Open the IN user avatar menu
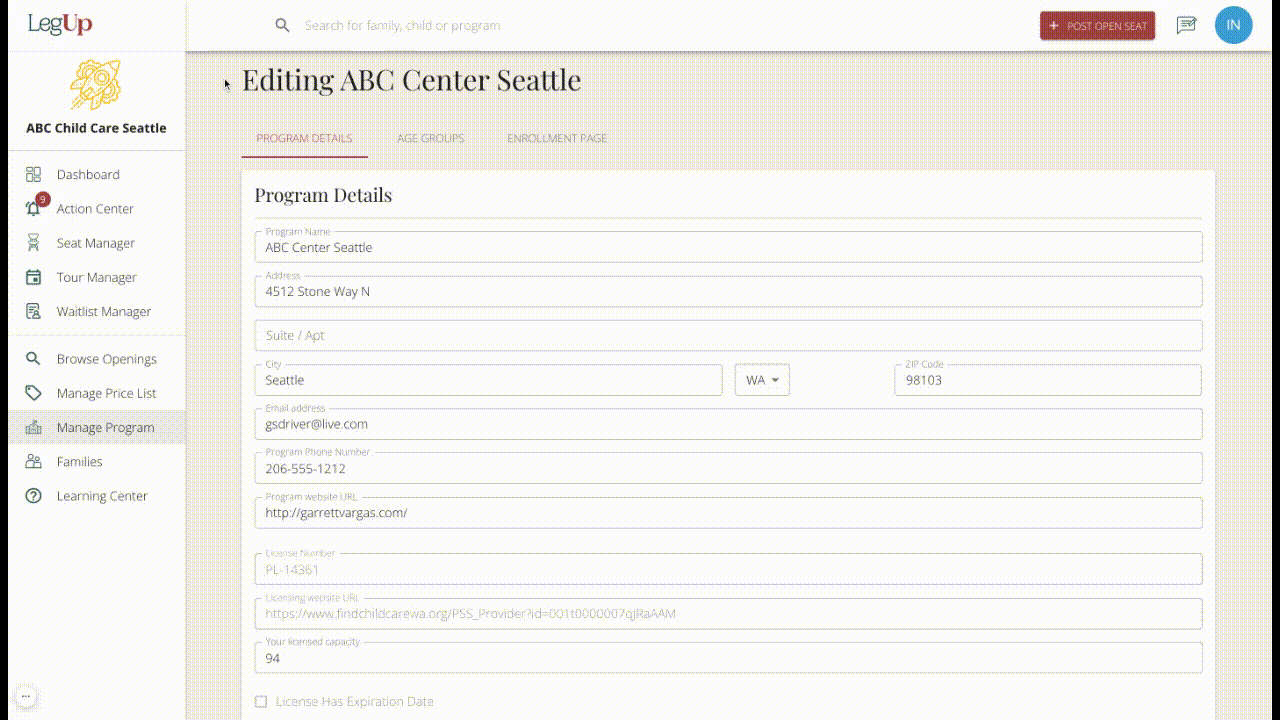Image resolution: width=1280 pixels, height=720 pixels. point(1233,25)
